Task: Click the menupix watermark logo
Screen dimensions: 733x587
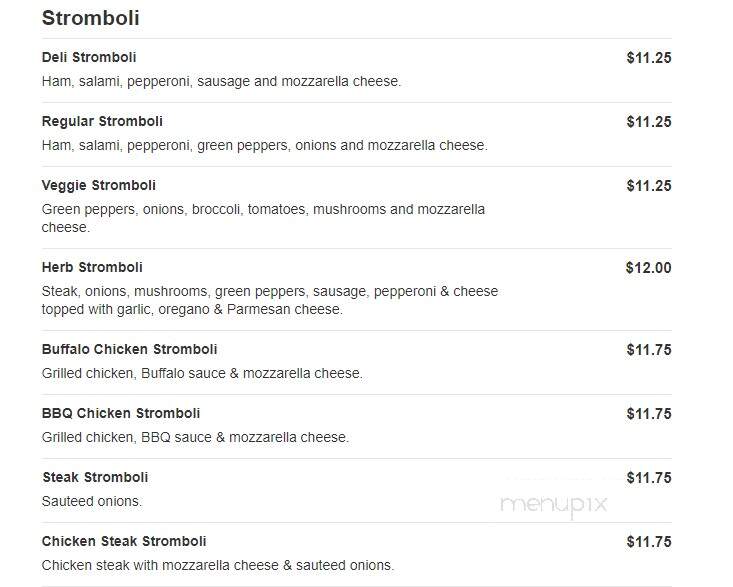Action: click(x=553, y=505)
